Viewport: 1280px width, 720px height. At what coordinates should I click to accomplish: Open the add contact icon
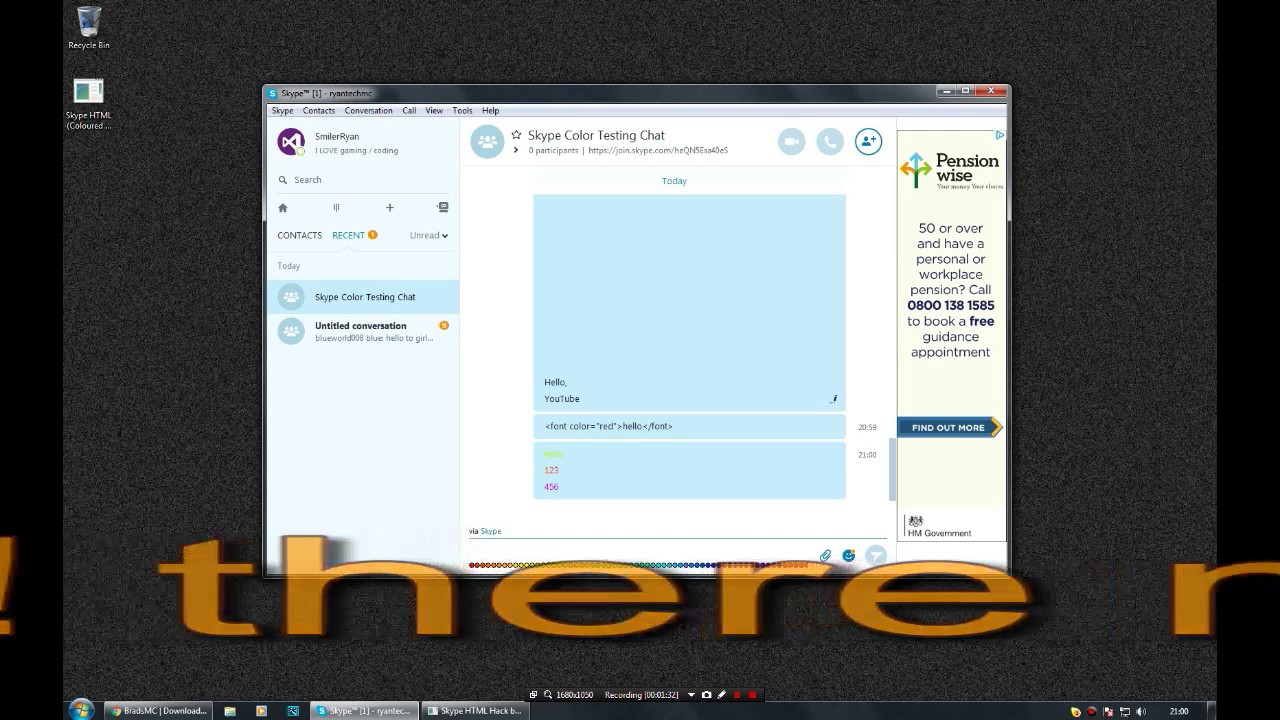(443, 208)
